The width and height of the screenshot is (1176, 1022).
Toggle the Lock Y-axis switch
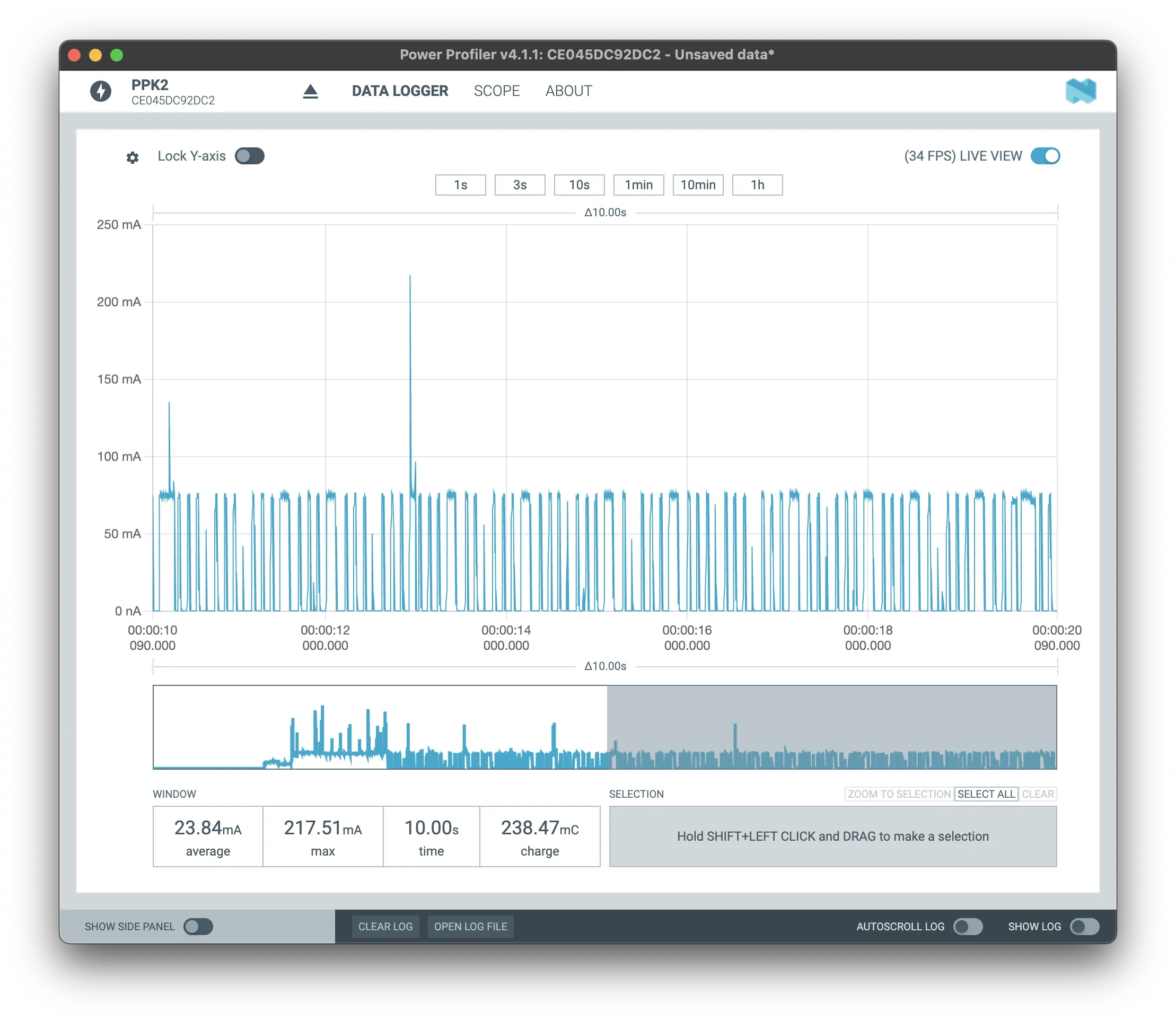tap(250, 156)
